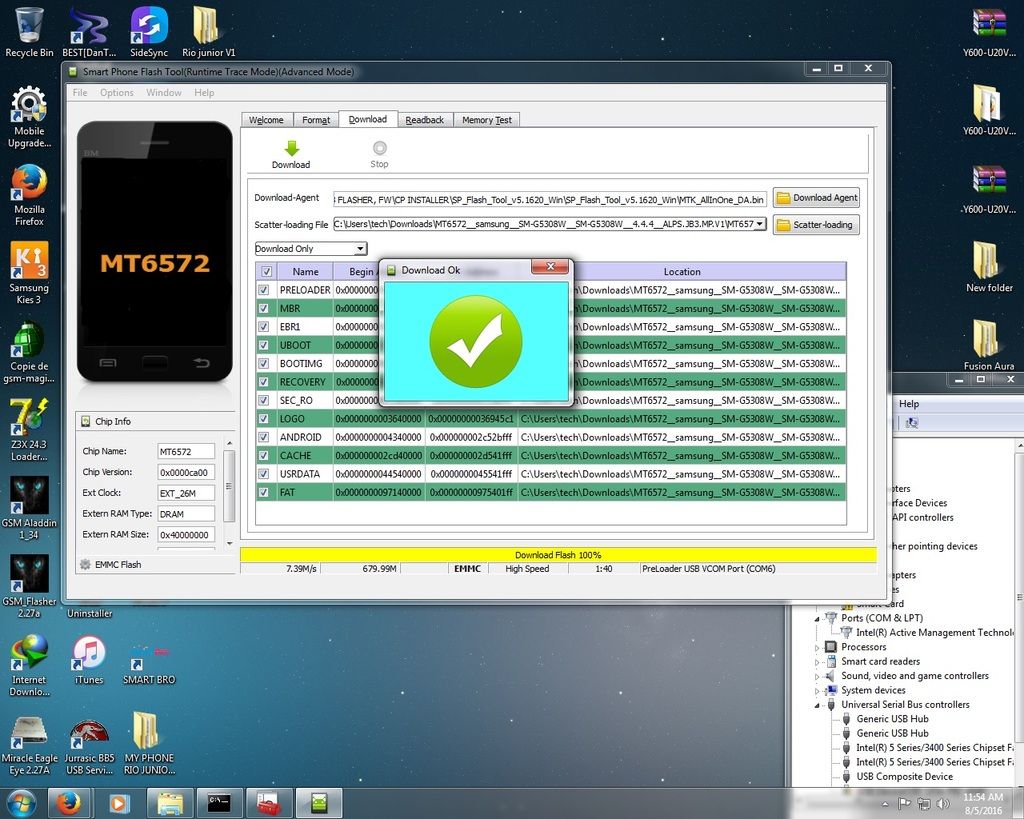Click the Download Agent browse button

816,198
